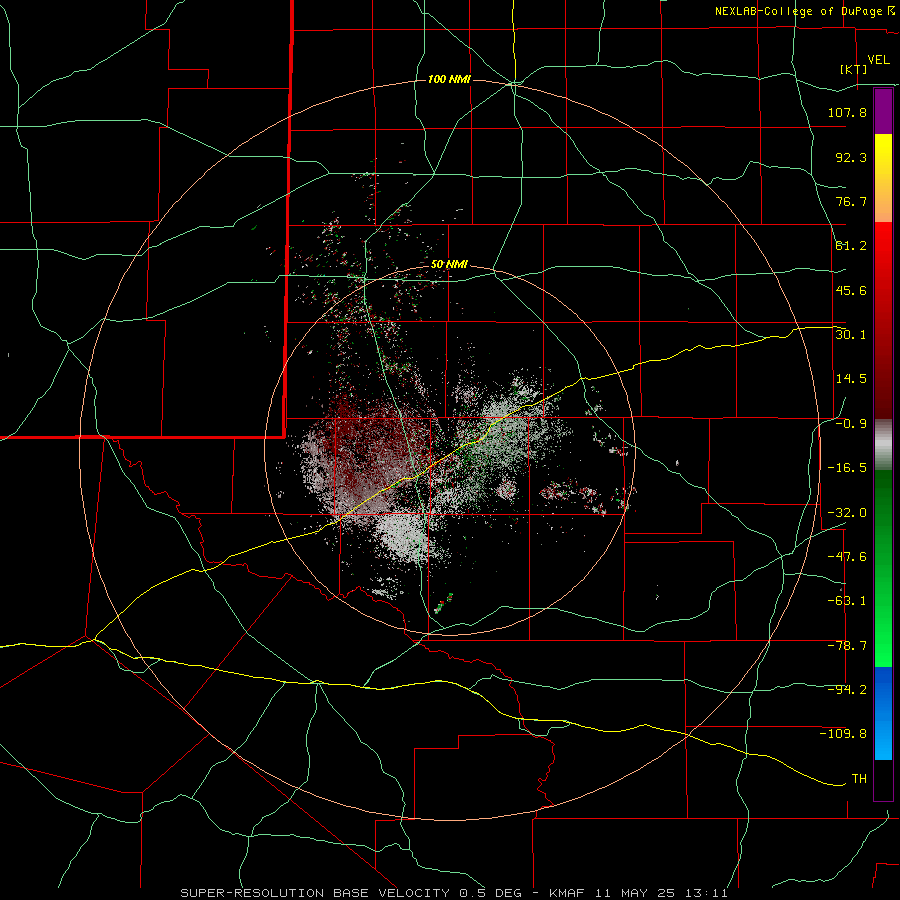
Task: Click the 30.1 velocity scale value
Action: click(x=851, y=335)
